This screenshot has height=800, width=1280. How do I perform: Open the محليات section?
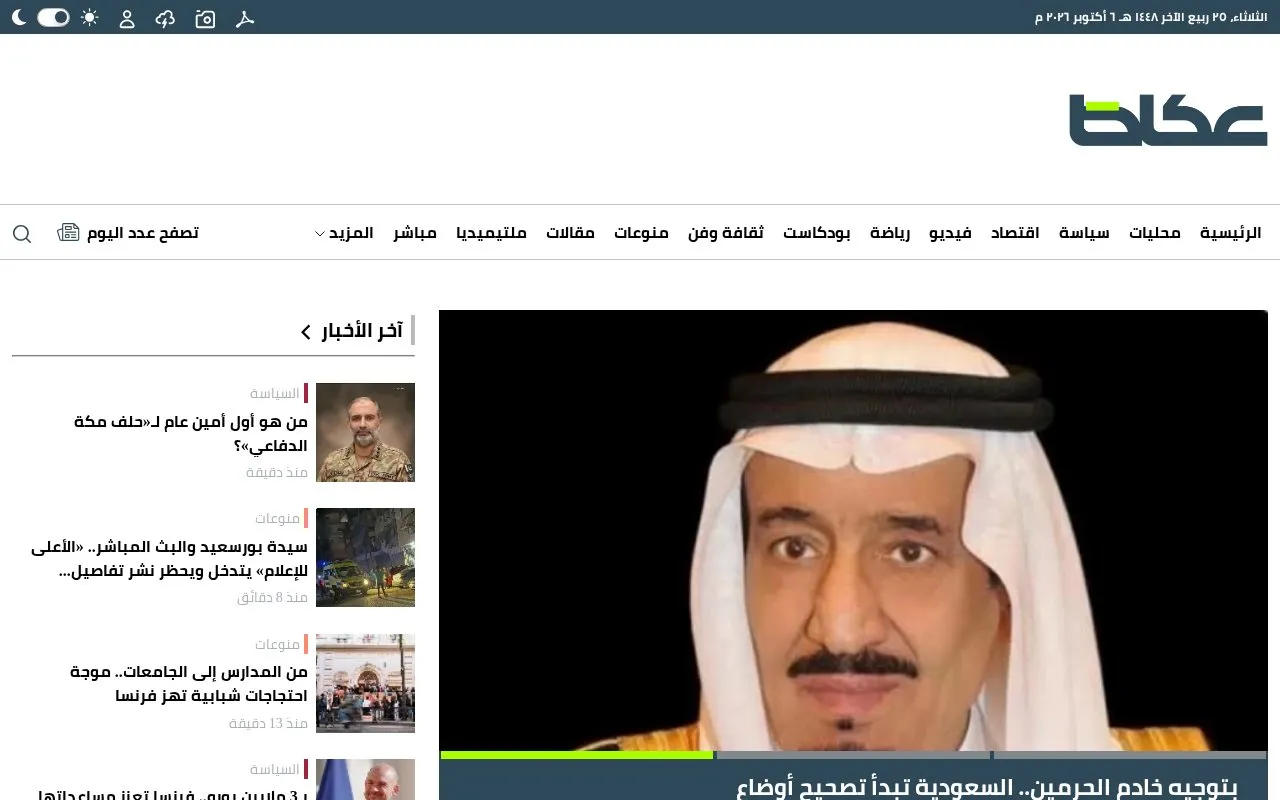(x=1155, y=233)
